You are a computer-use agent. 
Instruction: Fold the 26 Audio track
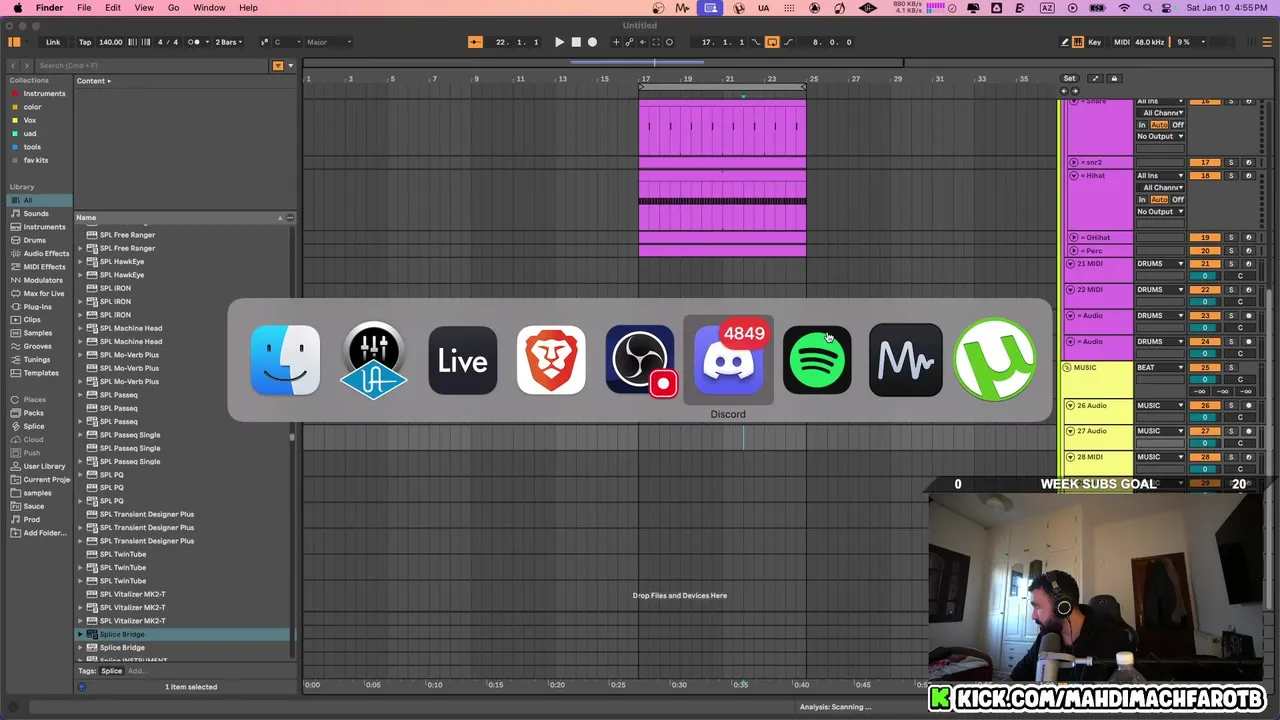click(x=1070, y=406)
